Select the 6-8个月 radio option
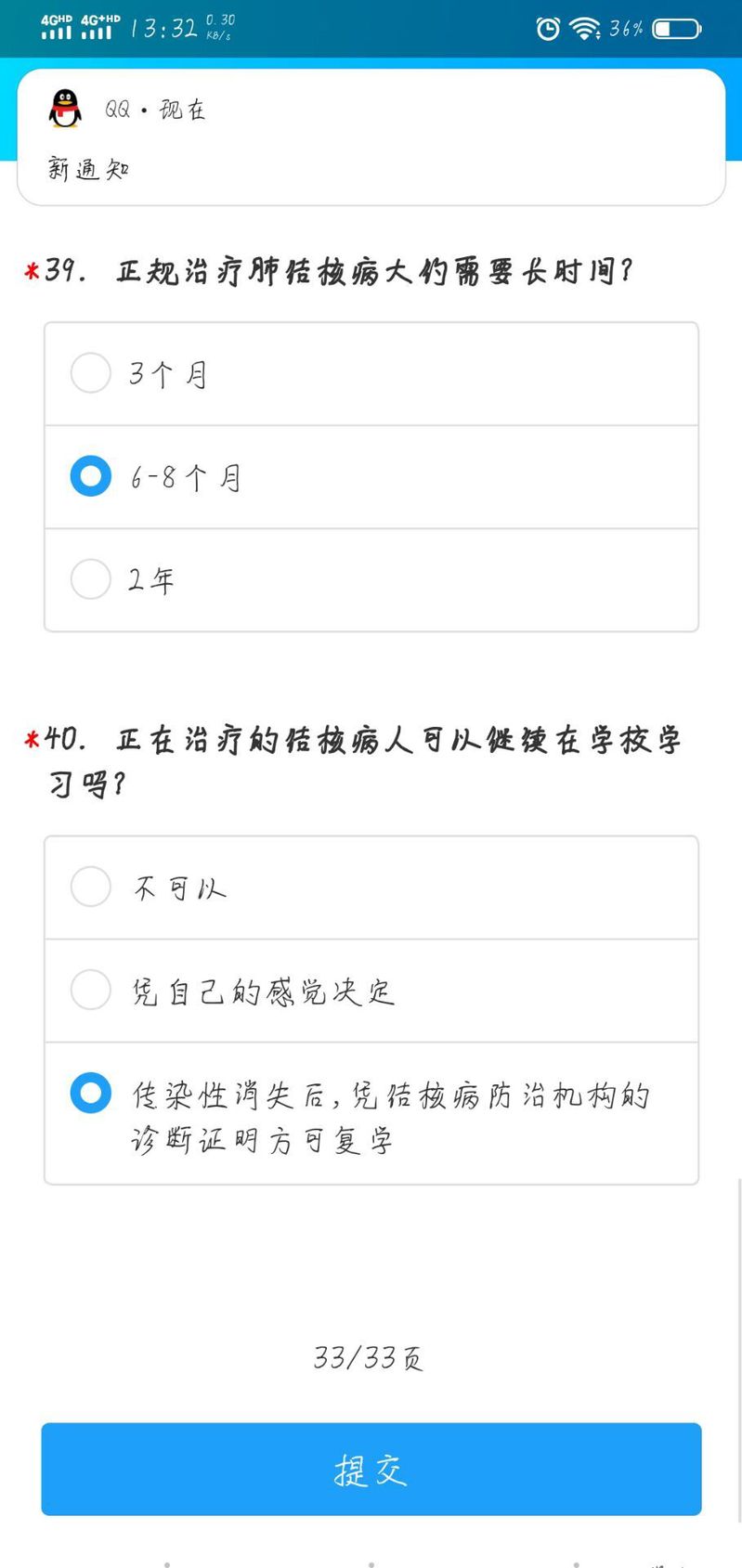 [91, 476]
